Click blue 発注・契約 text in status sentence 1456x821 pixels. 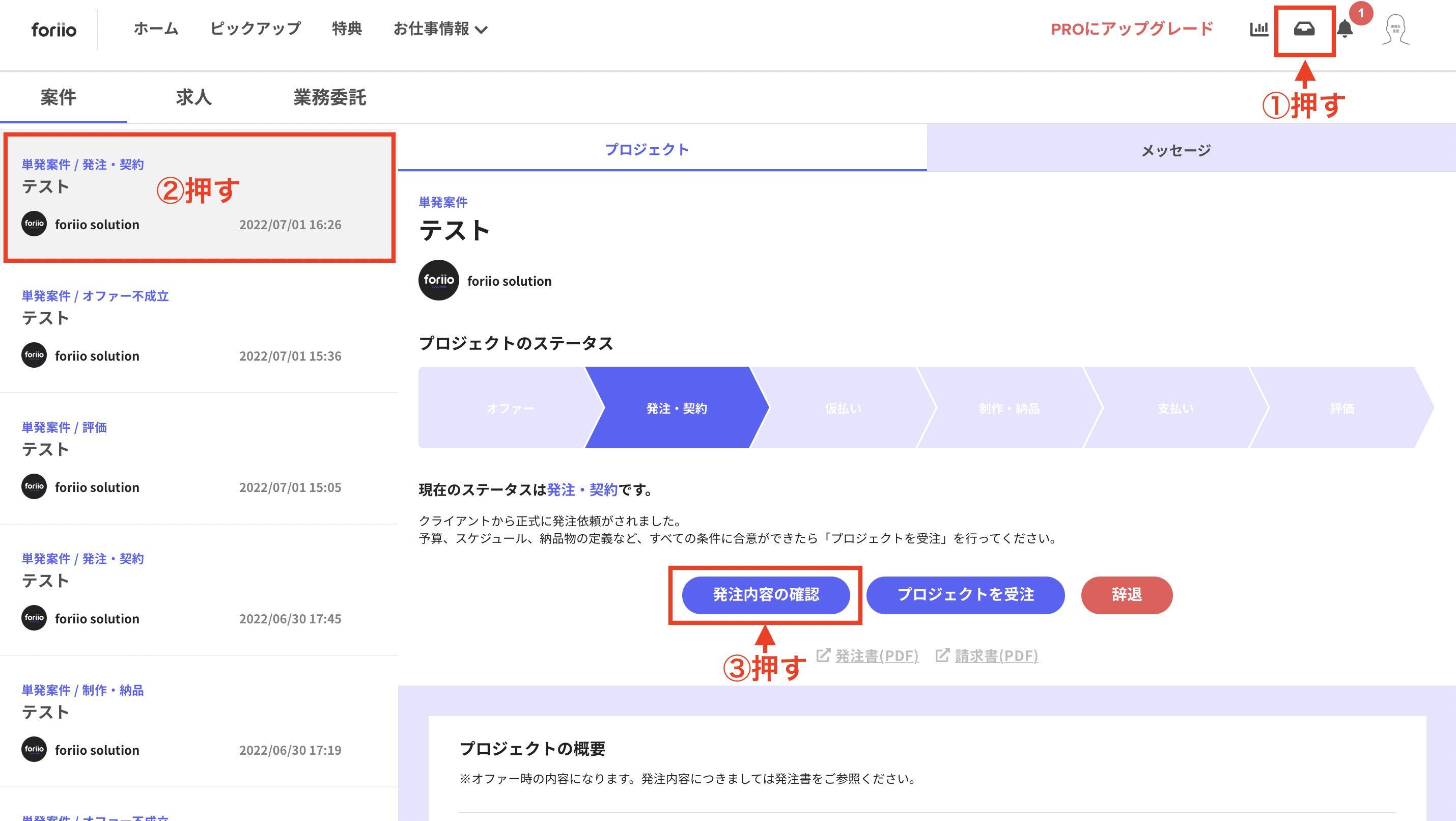point(582,489)
